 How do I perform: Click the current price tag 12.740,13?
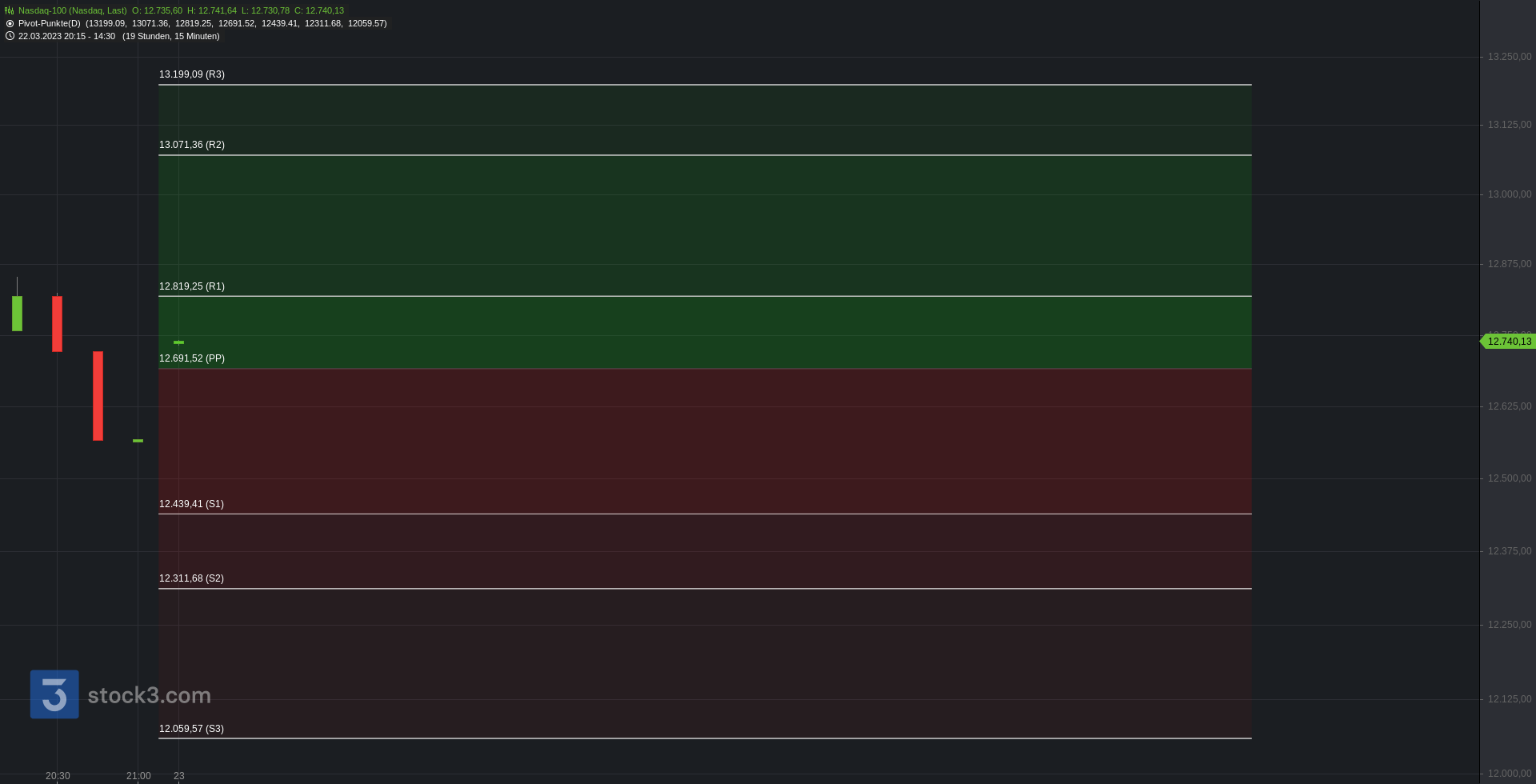click(x=1509, y=342)
